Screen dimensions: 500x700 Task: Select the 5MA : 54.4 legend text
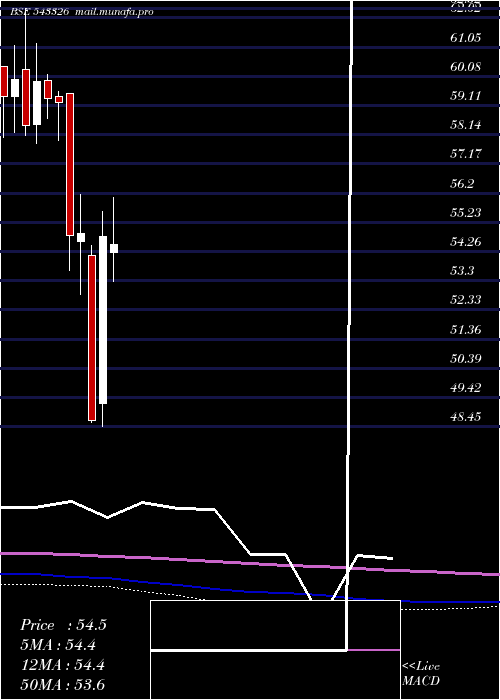tap(58, 645)
